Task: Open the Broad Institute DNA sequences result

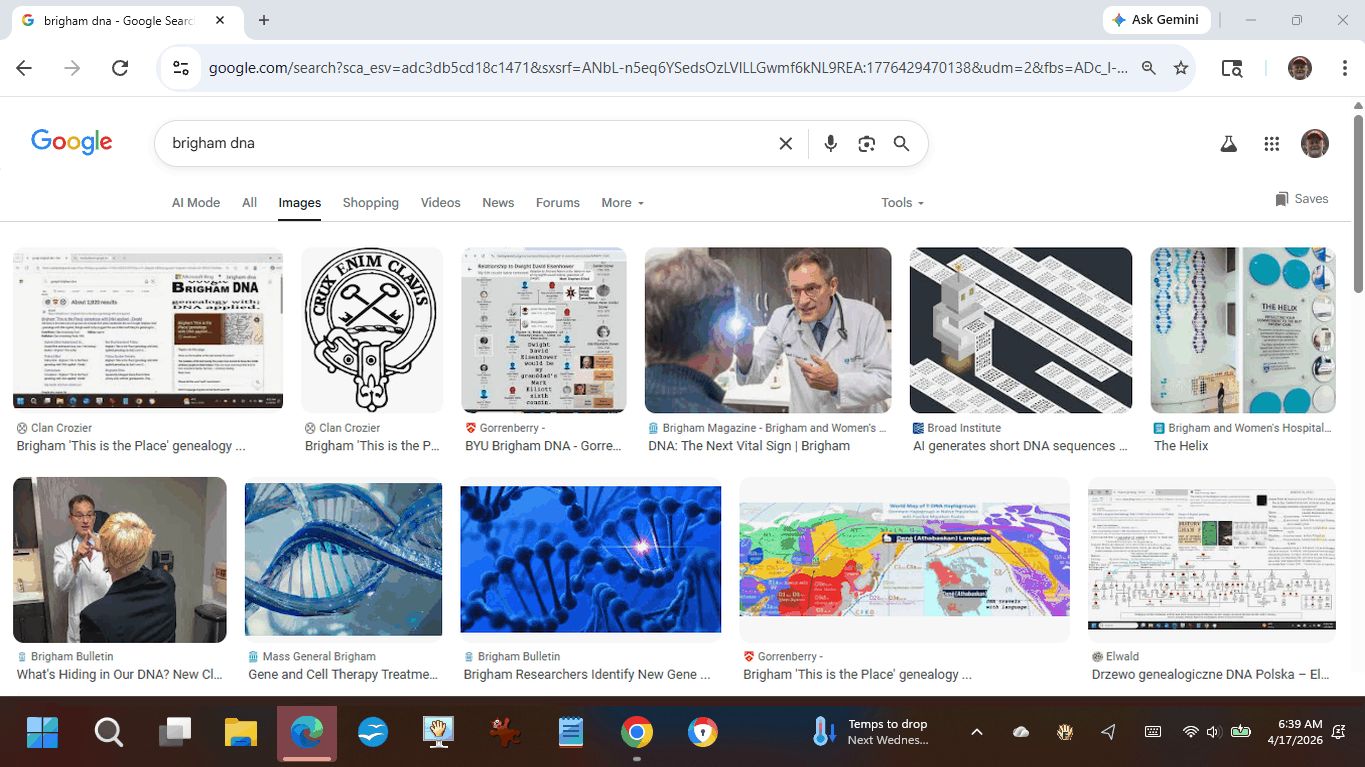Action: click(x=1021, y=330)
